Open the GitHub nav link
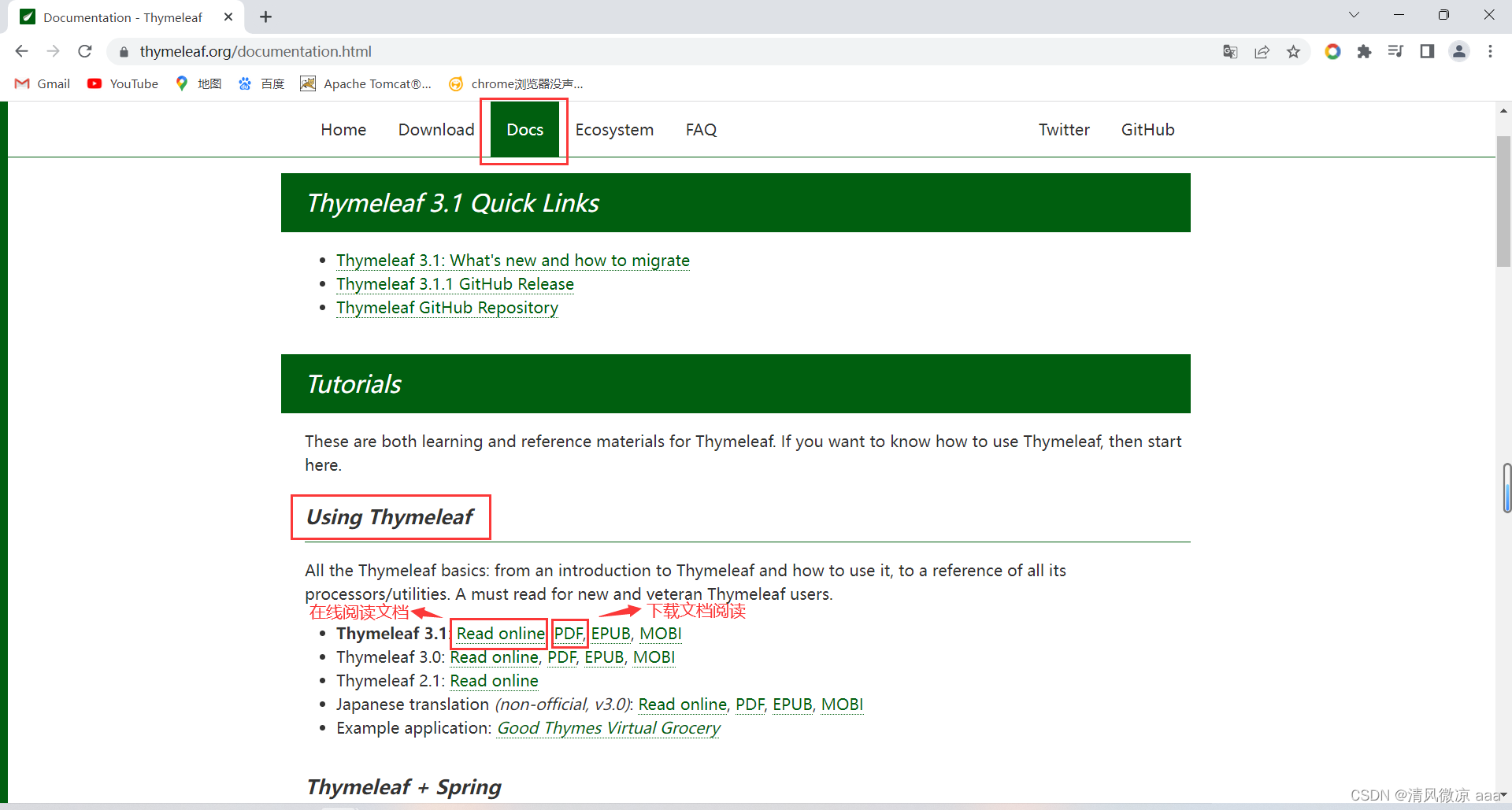 point(1147,130)
